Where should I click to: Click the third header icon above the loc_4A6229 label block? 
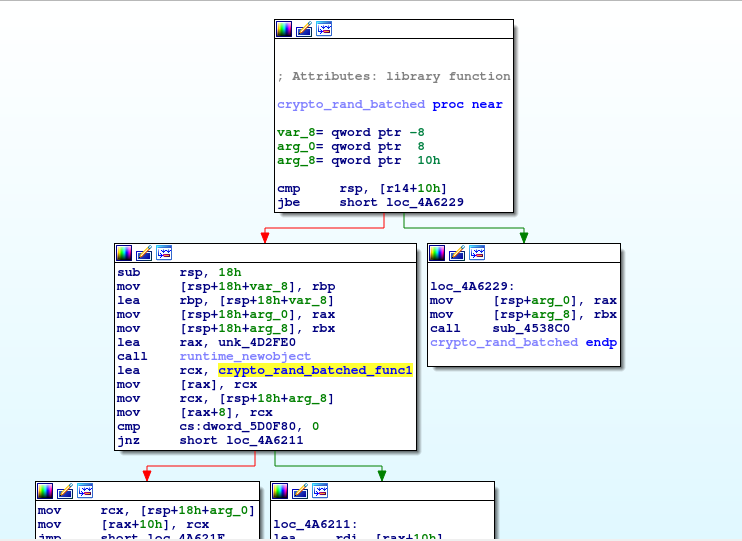[x=476, y=253]
